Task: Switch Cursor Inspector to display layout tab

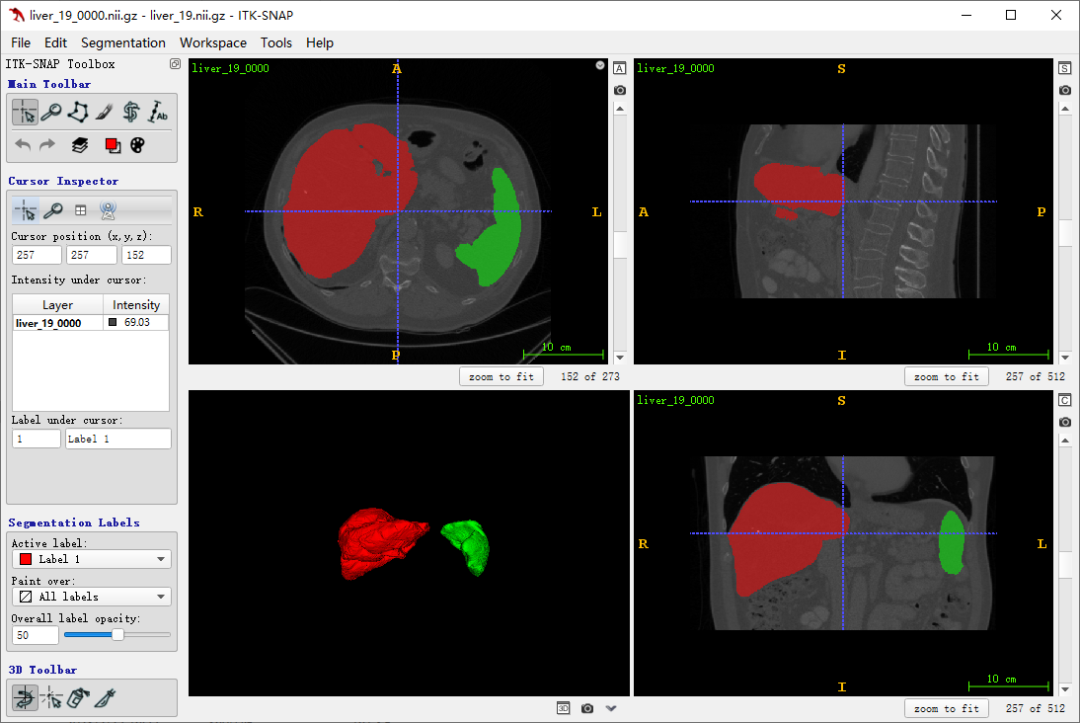Action: [x=81, y=211]
